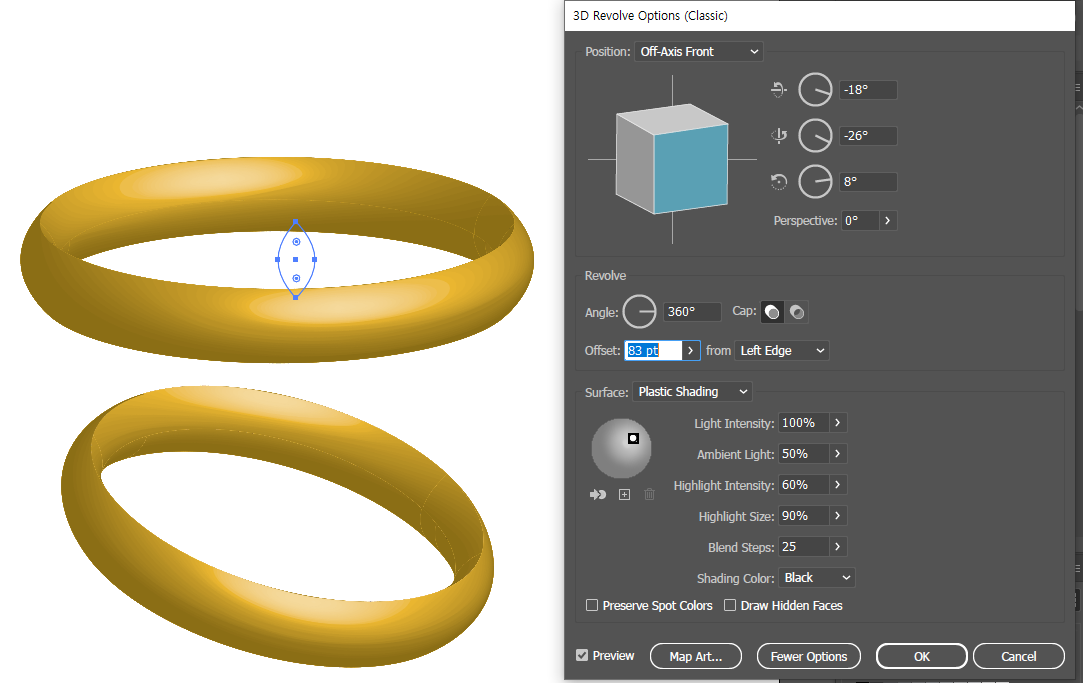Viewport: 1083px width, 683px height.
Task: Click the light sphere preview
Action: [621, 448]
